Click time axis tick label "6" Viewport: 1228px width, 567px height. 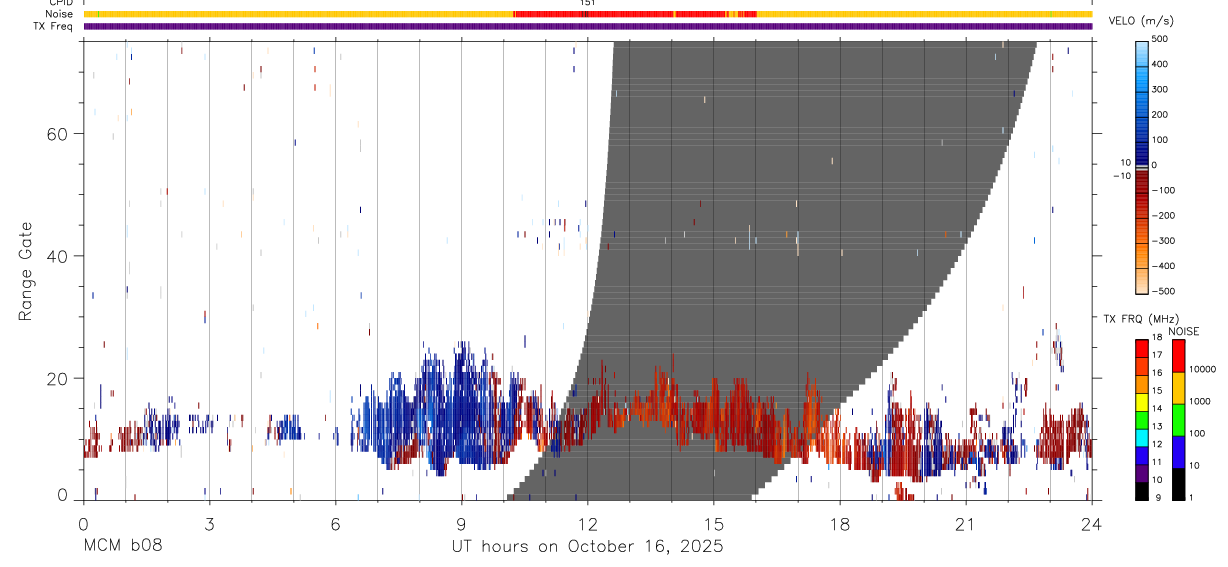click(x=335, y=524)
